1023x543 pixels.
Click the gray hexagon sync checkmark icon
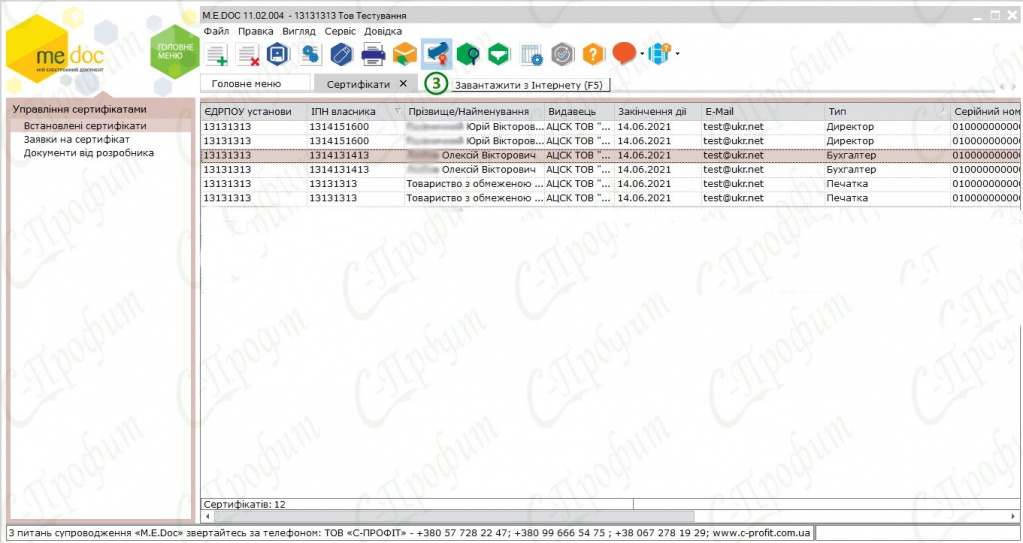click(x=562, y=54)
